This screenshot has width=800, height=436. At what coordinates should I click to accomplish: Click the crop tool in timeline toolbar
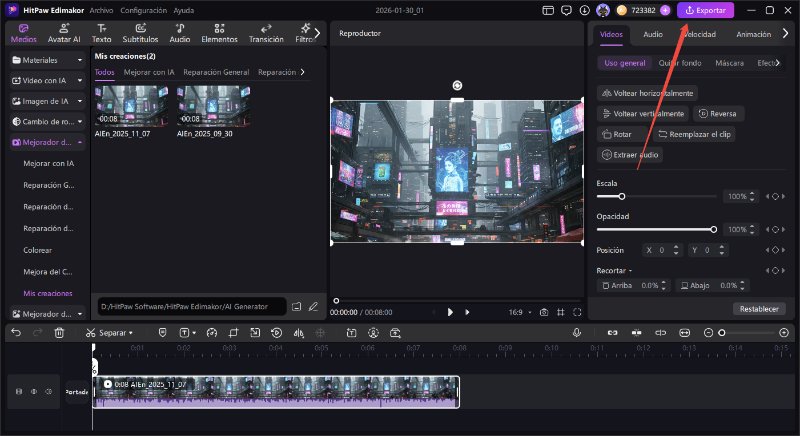pos(233,333)
